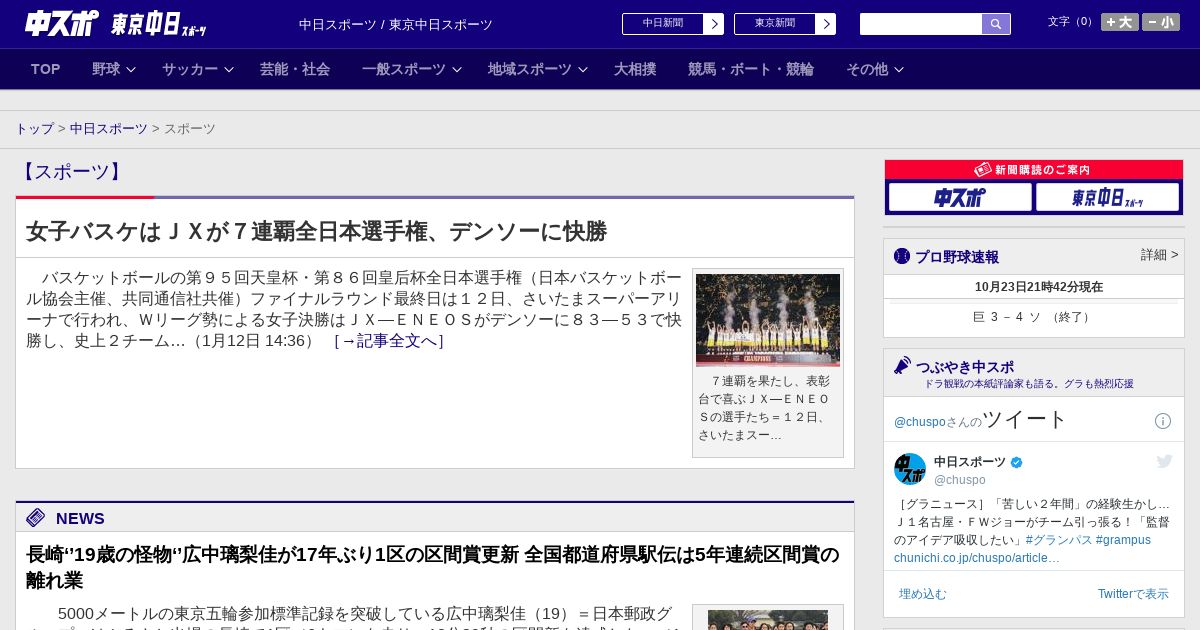Screen dimensions: 1200x630
Task: Open the 広中璃梨佳 article thumbnail image
Action: [x=768, y=620]
